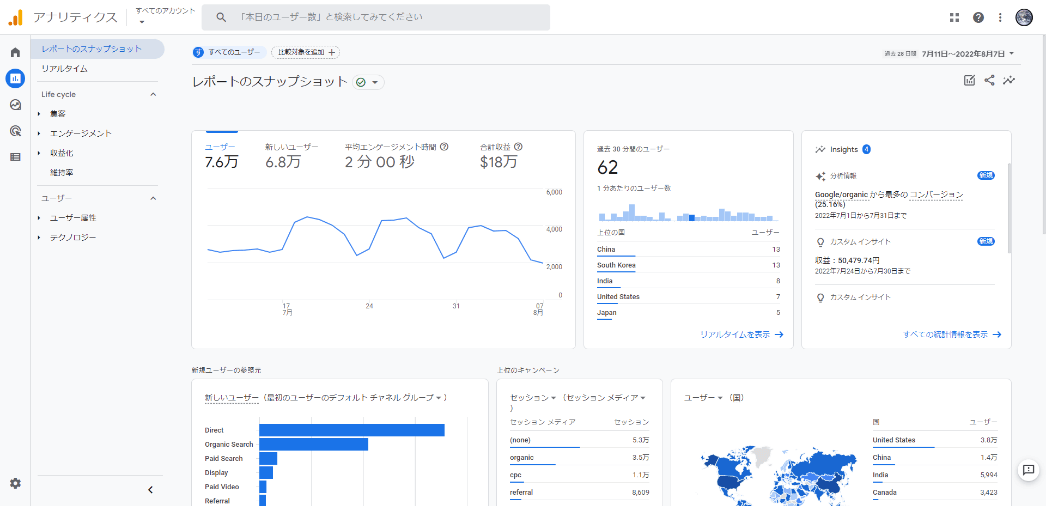This screenshot has width=1046, height=506.
Task: Open the セッション metric dropdown
Action: pos(534,398)
